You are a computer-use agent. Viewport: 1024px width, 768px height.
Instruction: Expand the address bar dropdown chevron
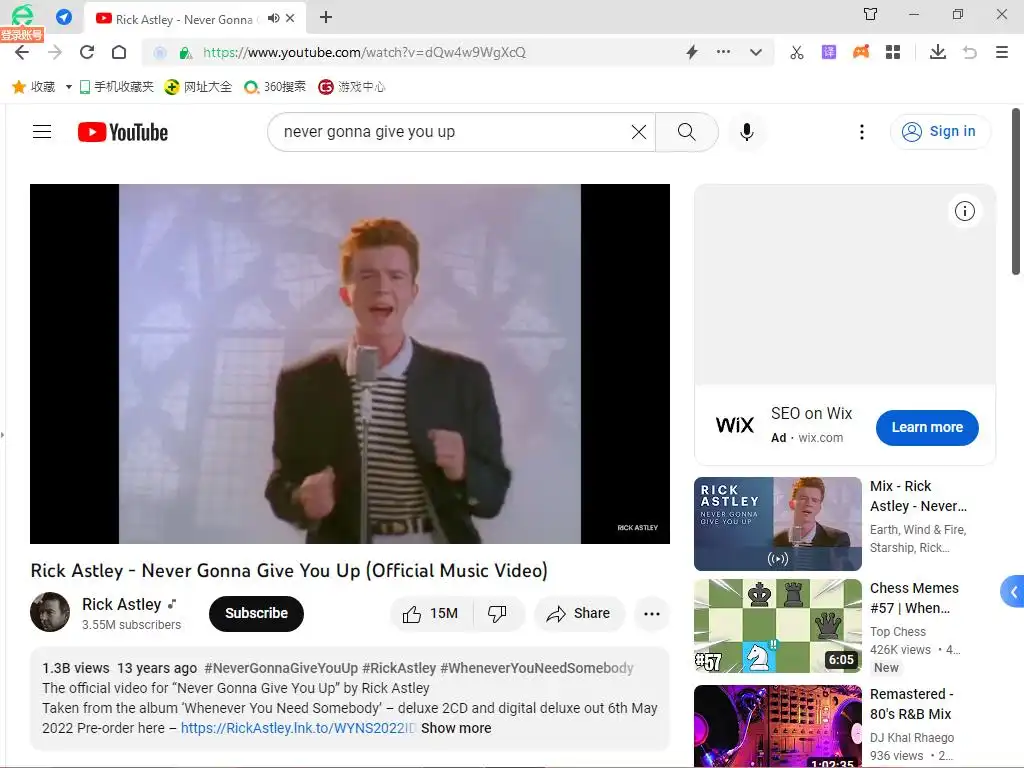click(x=756, y=52)
